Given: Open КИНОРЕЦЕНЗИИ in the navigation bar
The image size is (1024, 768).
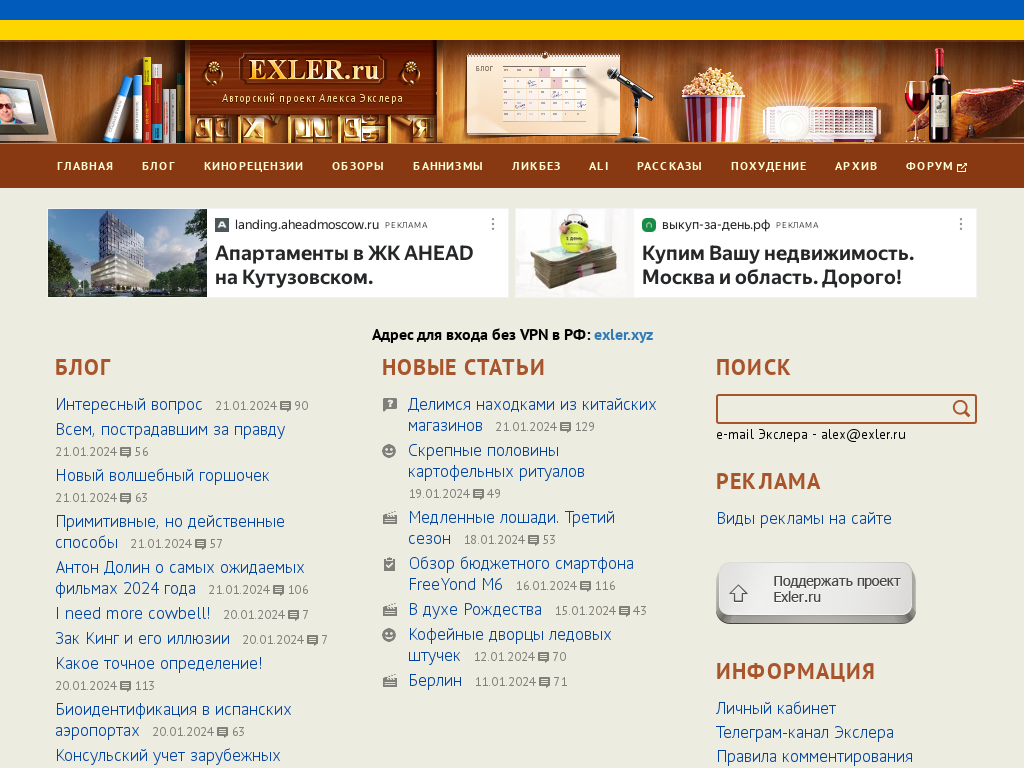Looking at the screenshot, I should tap(253, 166).
